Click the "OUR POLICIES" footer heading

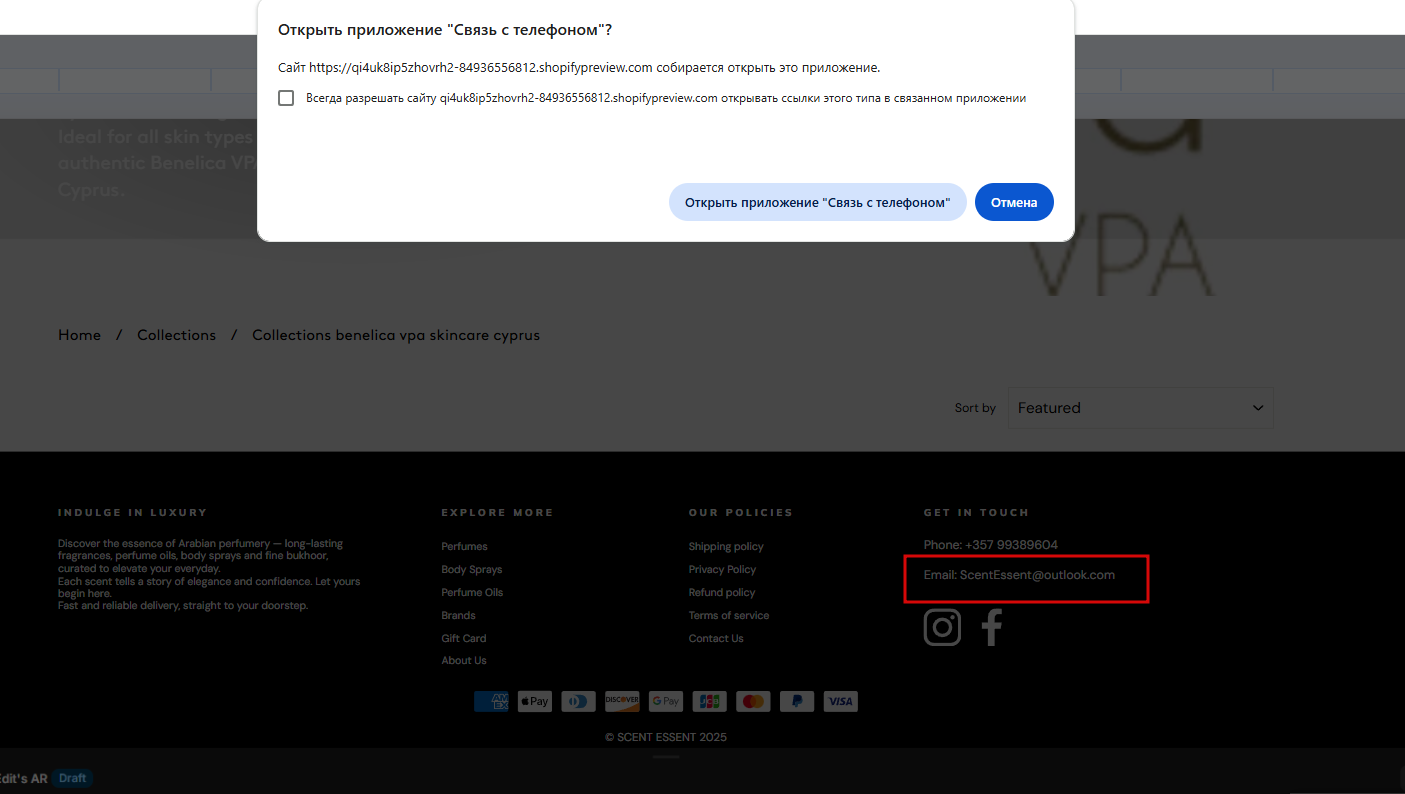tap(740, 512)
